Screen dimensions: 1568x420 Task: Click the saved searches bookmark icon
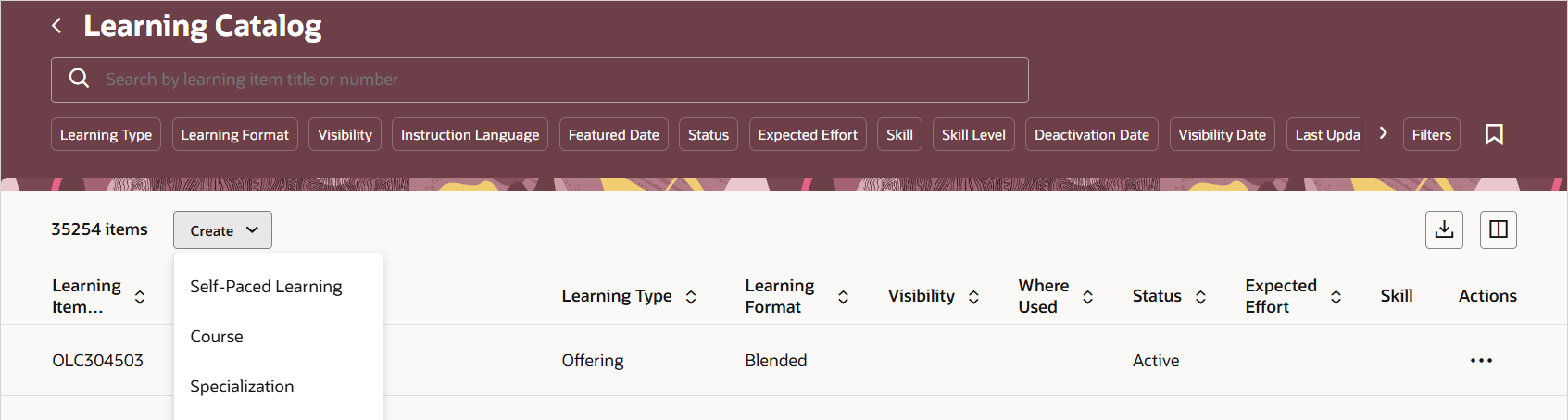pos(1493,134)
